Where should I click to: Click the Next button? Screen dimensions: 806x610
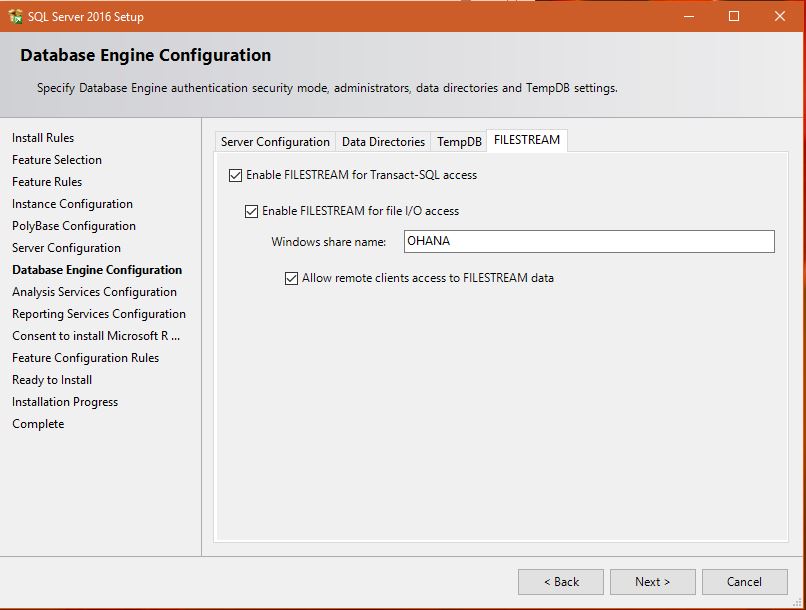coord(652,581)
